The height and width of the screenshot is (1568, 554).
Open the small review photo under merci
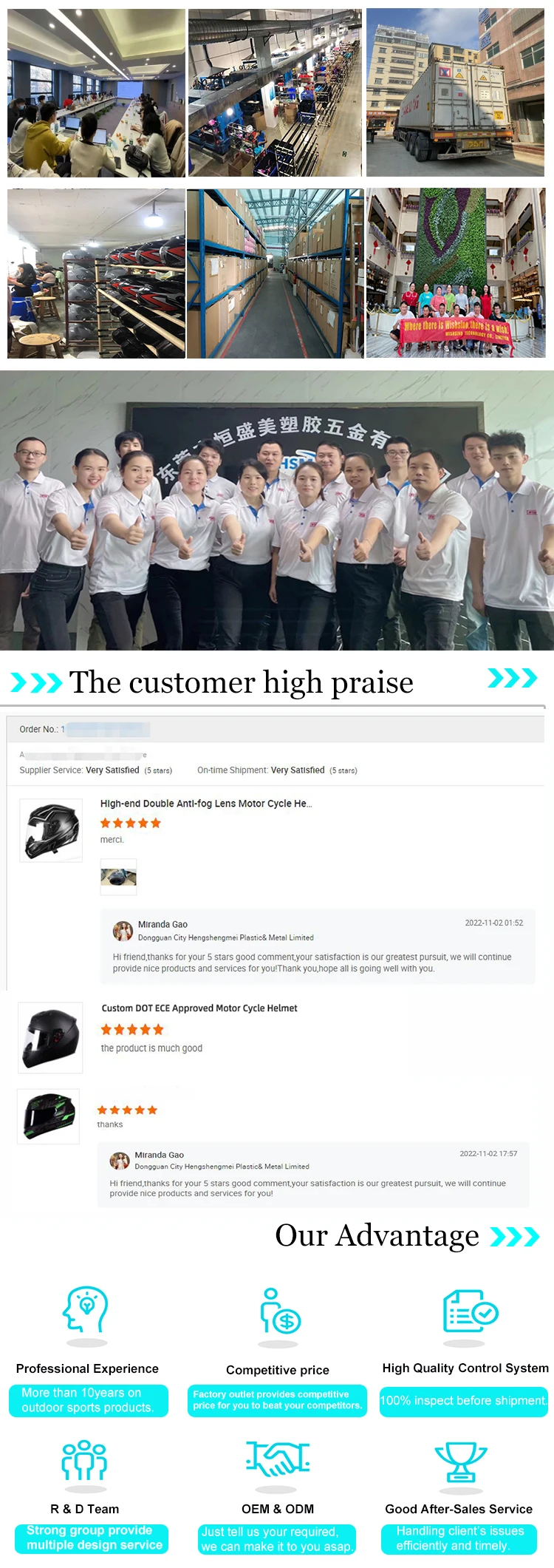point(118,877)
